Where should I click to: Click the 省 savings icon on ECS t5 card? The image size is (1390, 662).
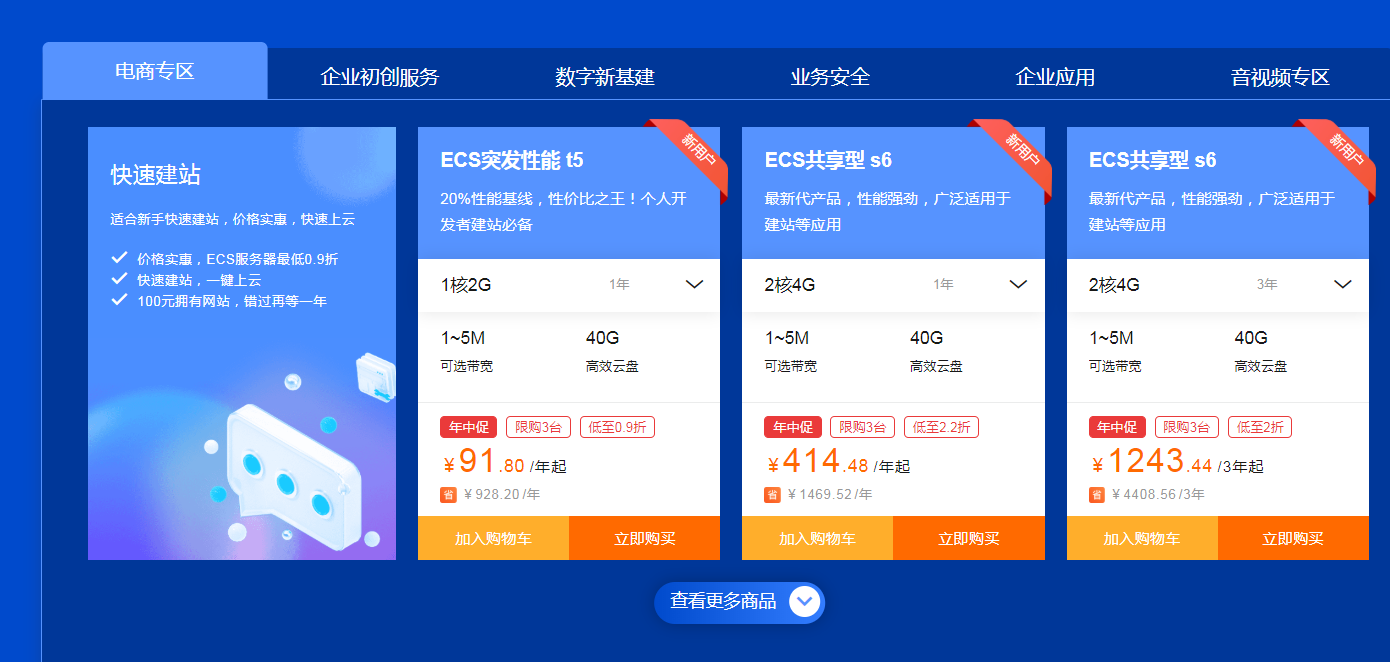pos(448,494)
